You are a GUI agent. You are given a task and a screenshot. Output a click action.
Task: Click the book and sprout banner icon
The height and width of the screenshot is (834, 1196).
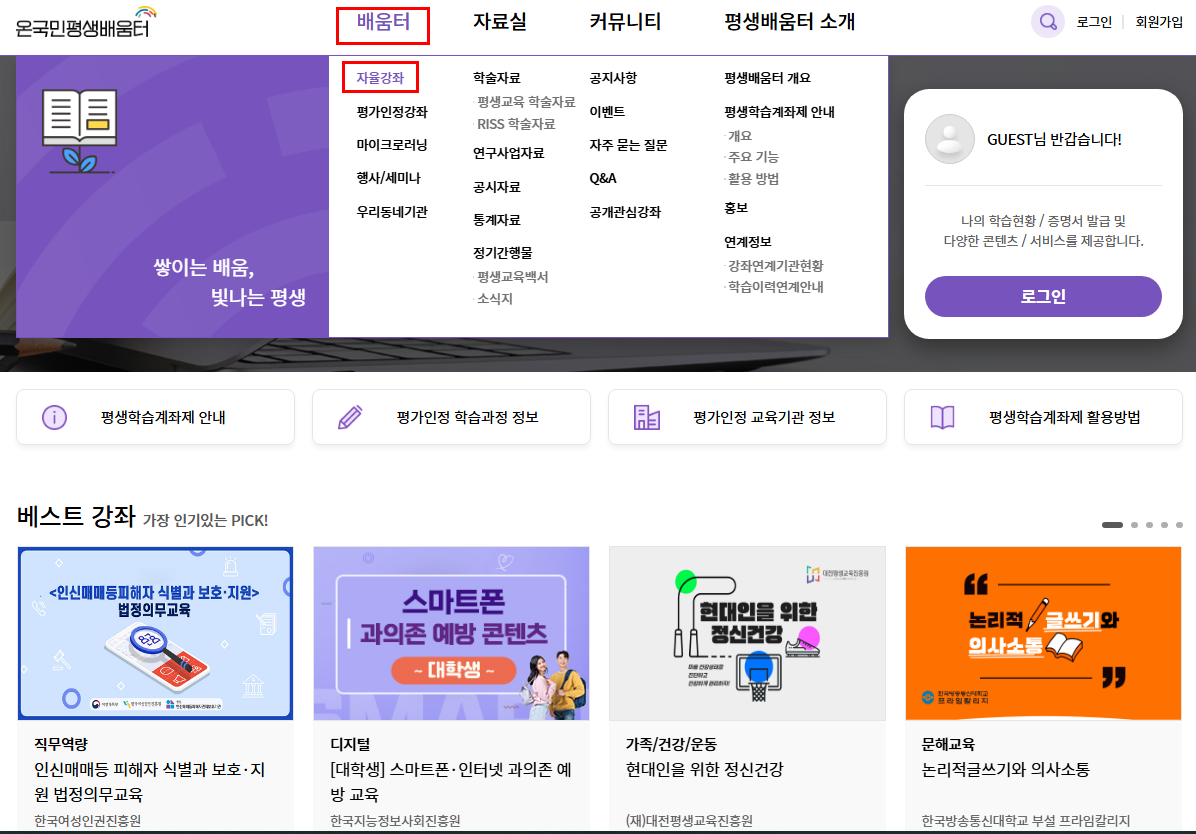click(x=79, y=130)
